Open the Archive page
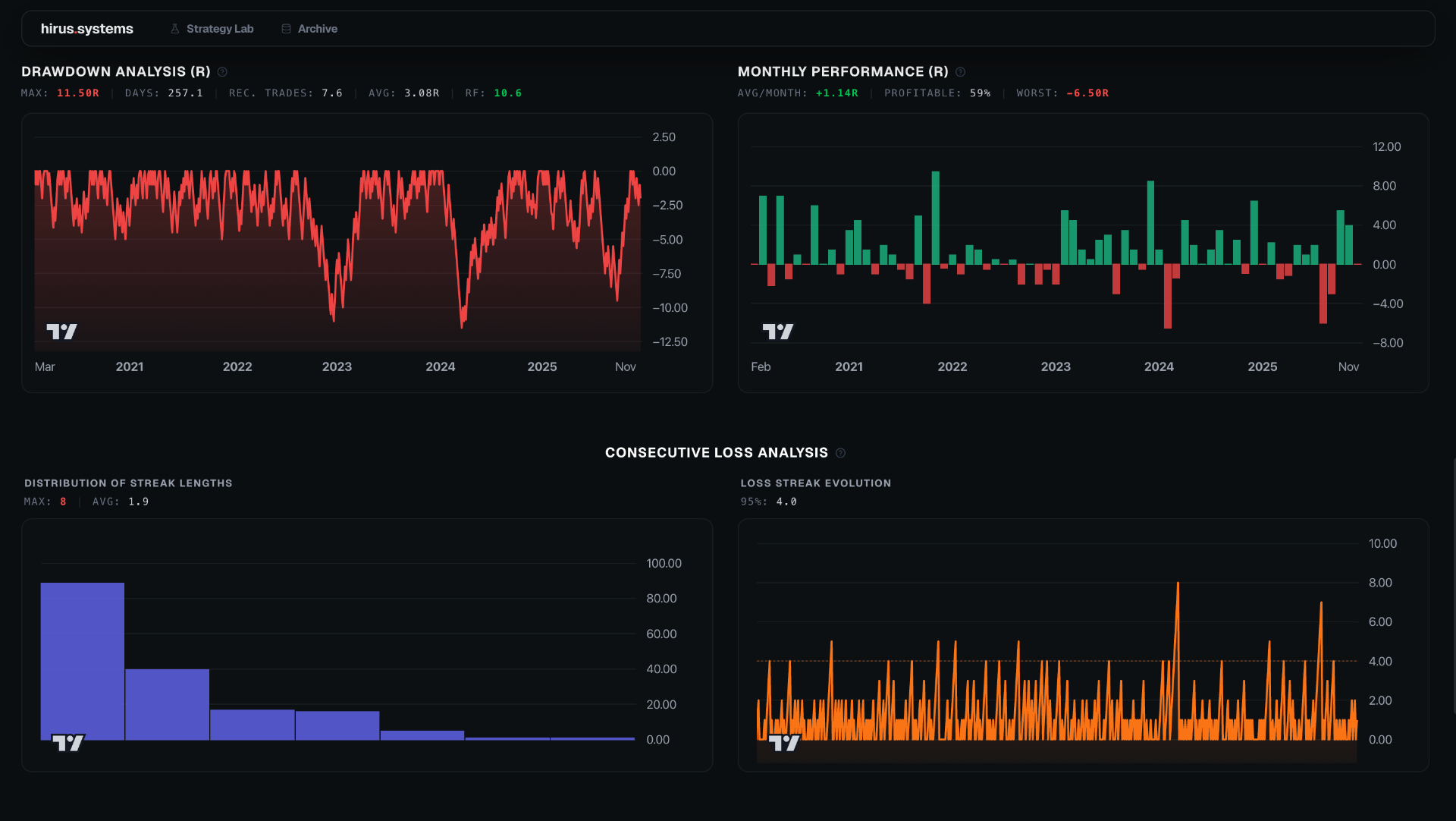Viewport: 1456px width, 821px height. click(x=309, y=29)
